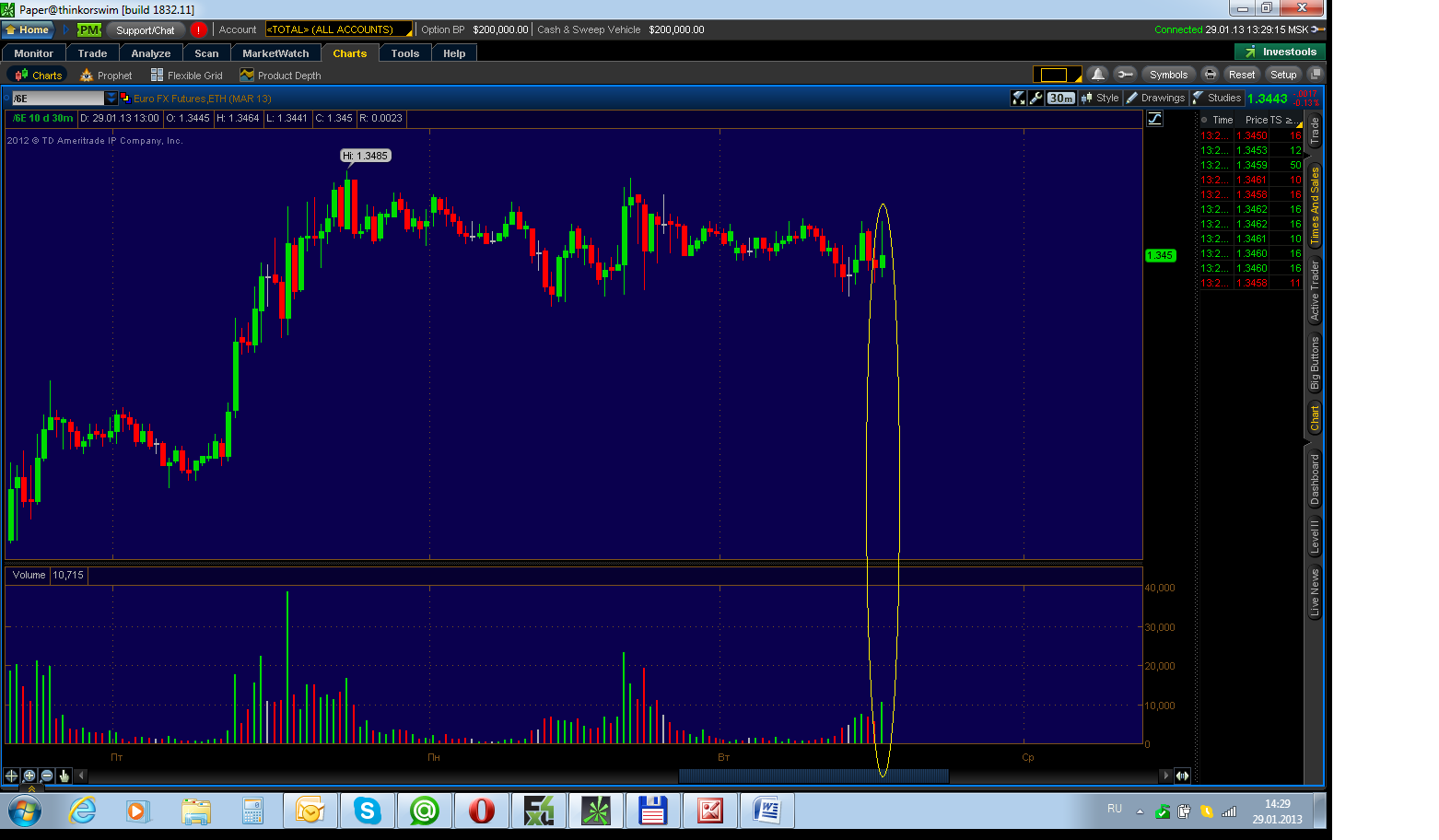Image resolution: width=1439 pixels, height=840 pixels.
Task: Switch to the Analyze tab
Action: pyautogui.click(x=151, y=53)
